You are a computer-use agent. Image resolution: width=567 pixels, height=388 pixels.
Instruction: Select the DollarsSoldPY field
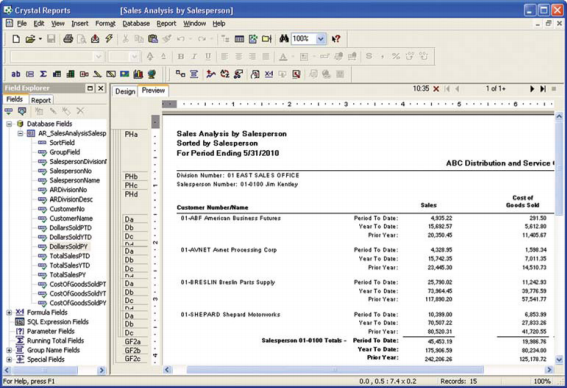point(68,247)
